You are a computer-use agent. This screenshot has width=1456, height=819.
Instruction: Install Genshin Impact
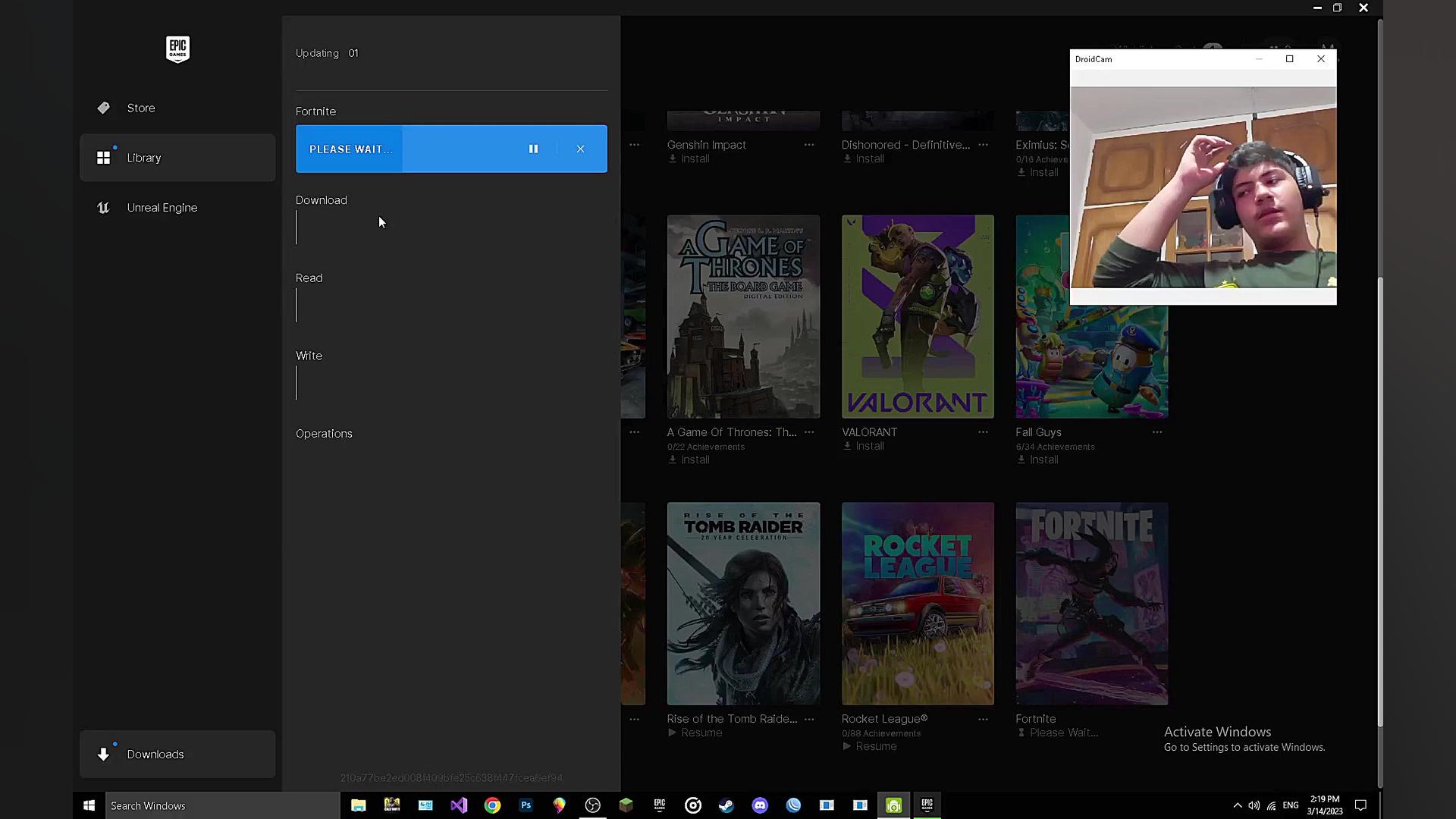coord(689,158)
